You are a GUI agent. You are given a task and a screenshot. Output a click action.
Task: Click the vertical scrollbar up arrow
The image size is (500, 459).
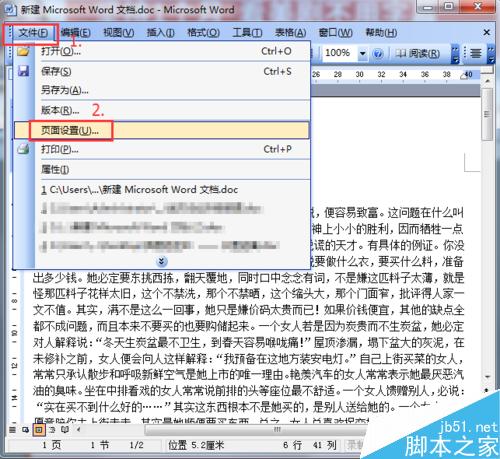coord(487,80)
